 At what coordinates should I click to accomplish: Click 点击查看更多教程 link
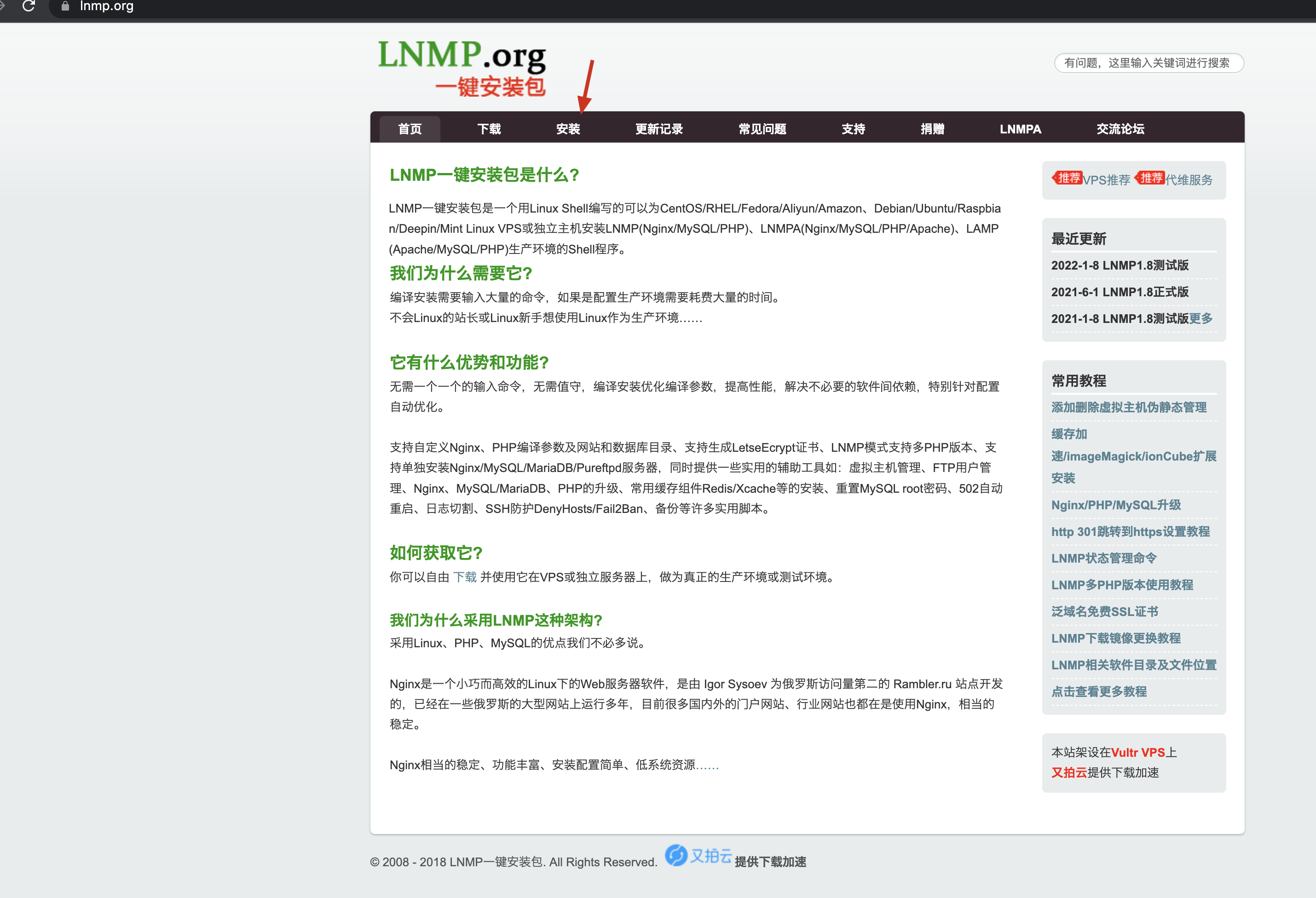tap(1098, 691)
